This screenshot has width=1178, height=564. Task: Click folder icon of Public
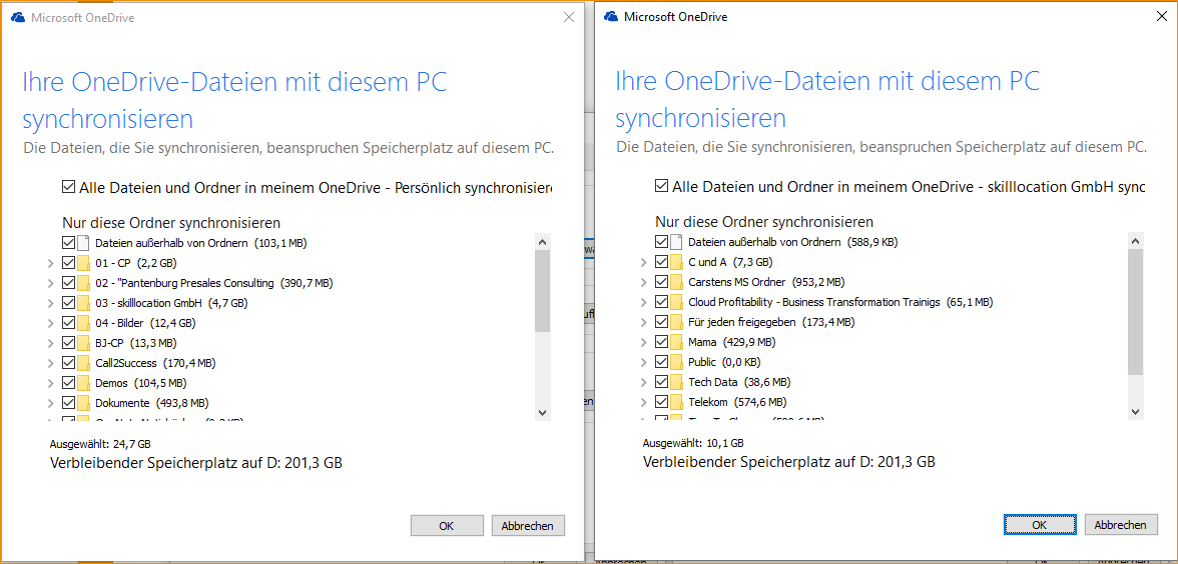coord(677,361)
